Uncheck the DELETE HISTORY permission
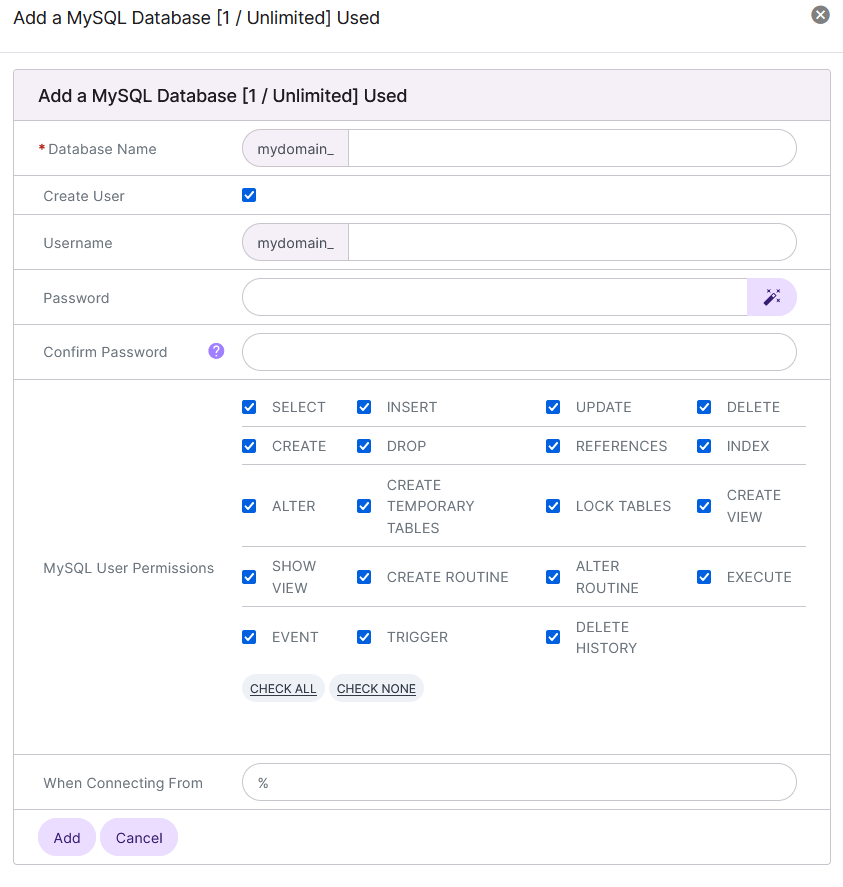This screenshot has width=843, height=887. (552, 637)
